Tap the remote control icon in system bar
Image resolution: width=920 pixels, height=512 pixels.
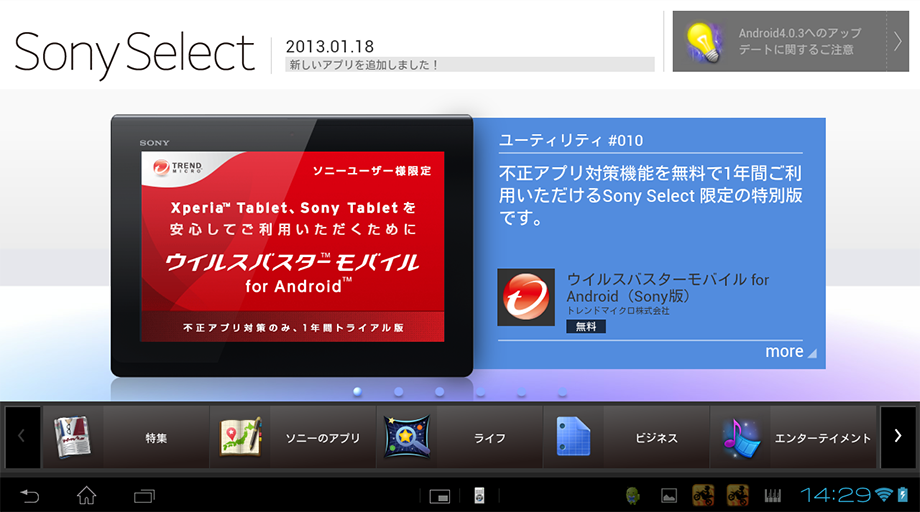tap(479, 496)
